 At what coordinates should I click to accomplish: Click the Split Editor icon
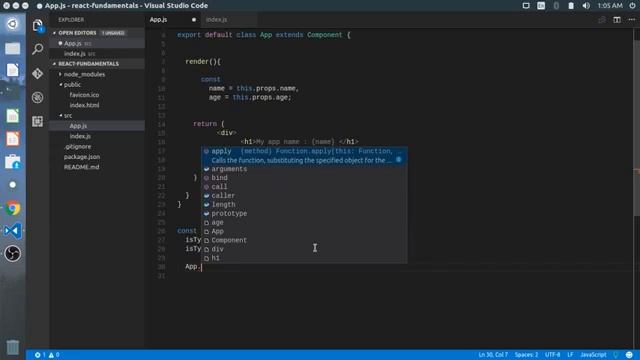(617, 20)
